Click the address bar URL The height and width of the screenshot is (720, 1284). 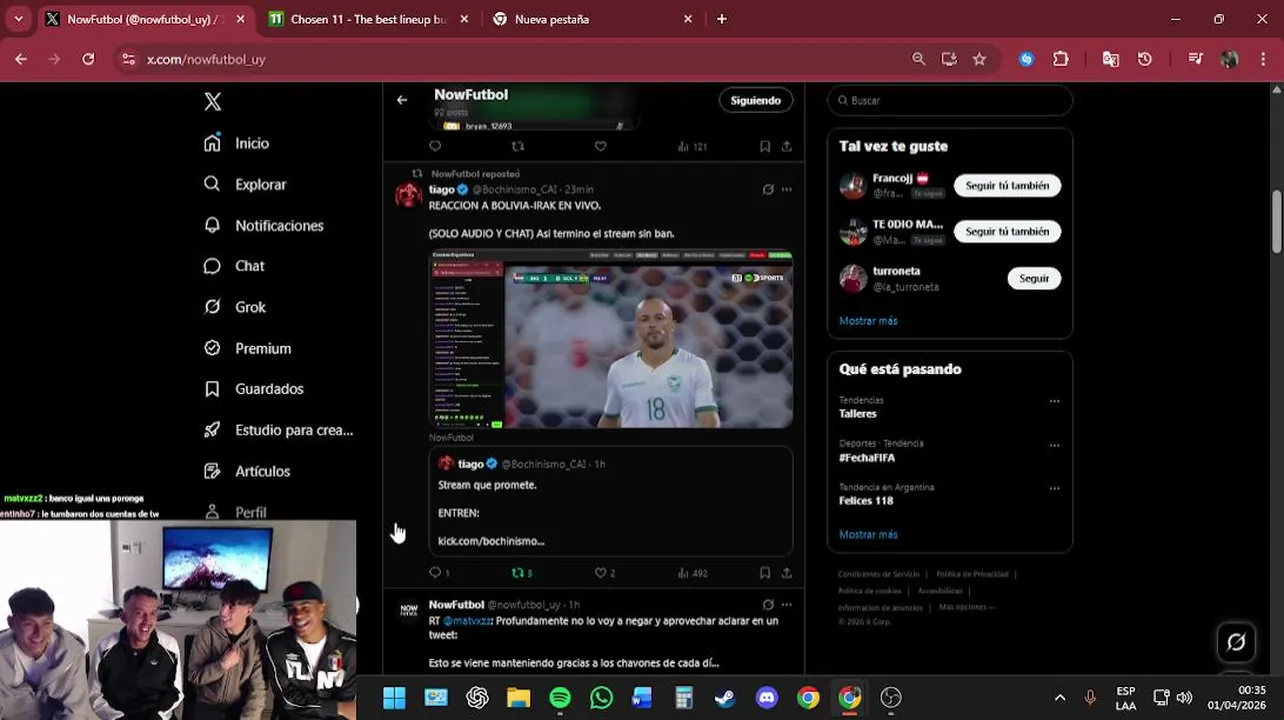pos(206,59)
